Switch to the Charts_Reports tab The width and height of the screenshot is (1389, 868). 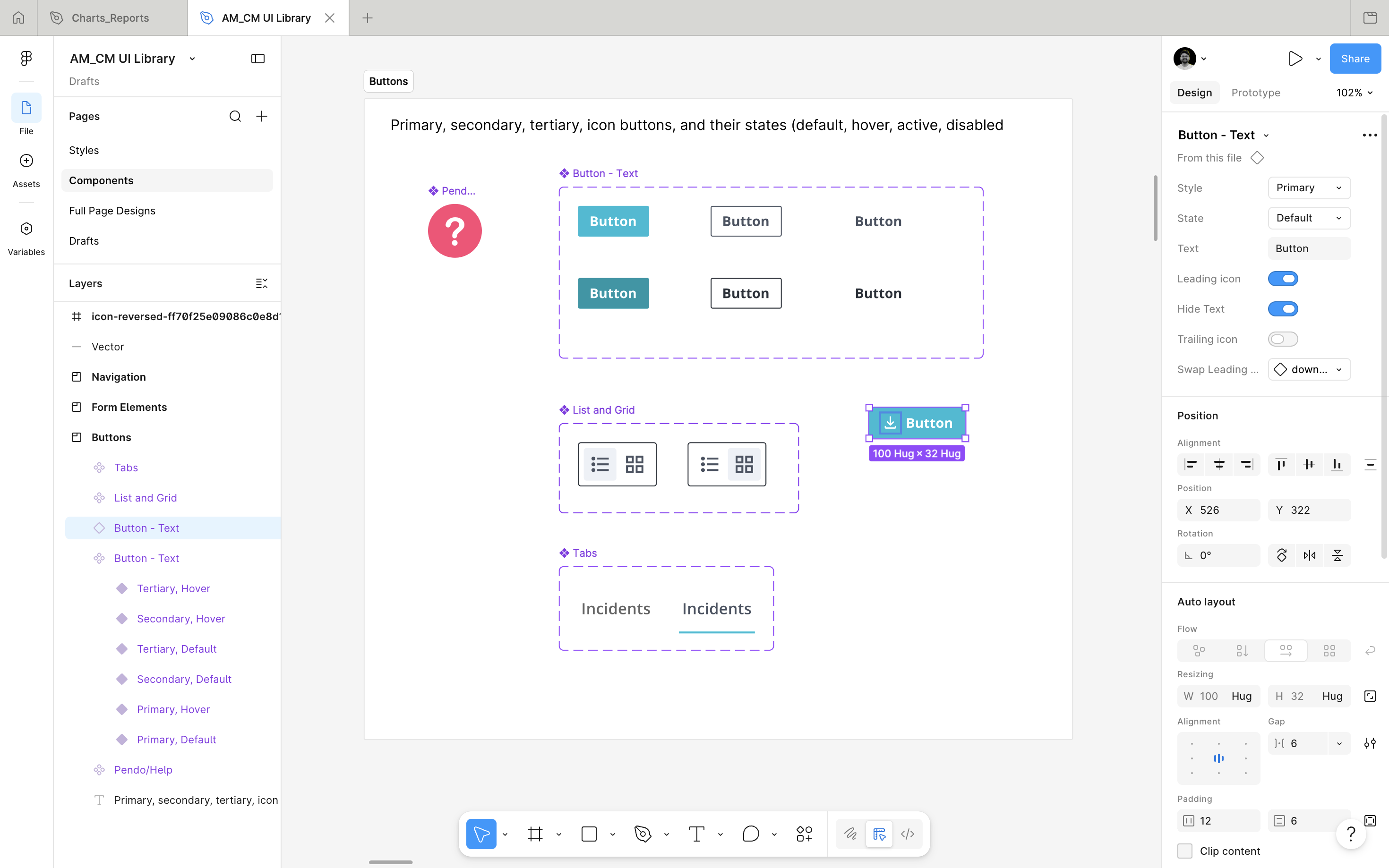point(112,18)
